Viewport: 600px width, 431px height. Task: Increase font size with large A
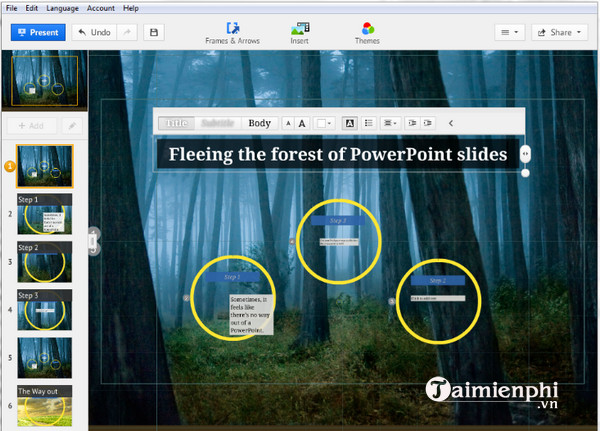point(302,123)
